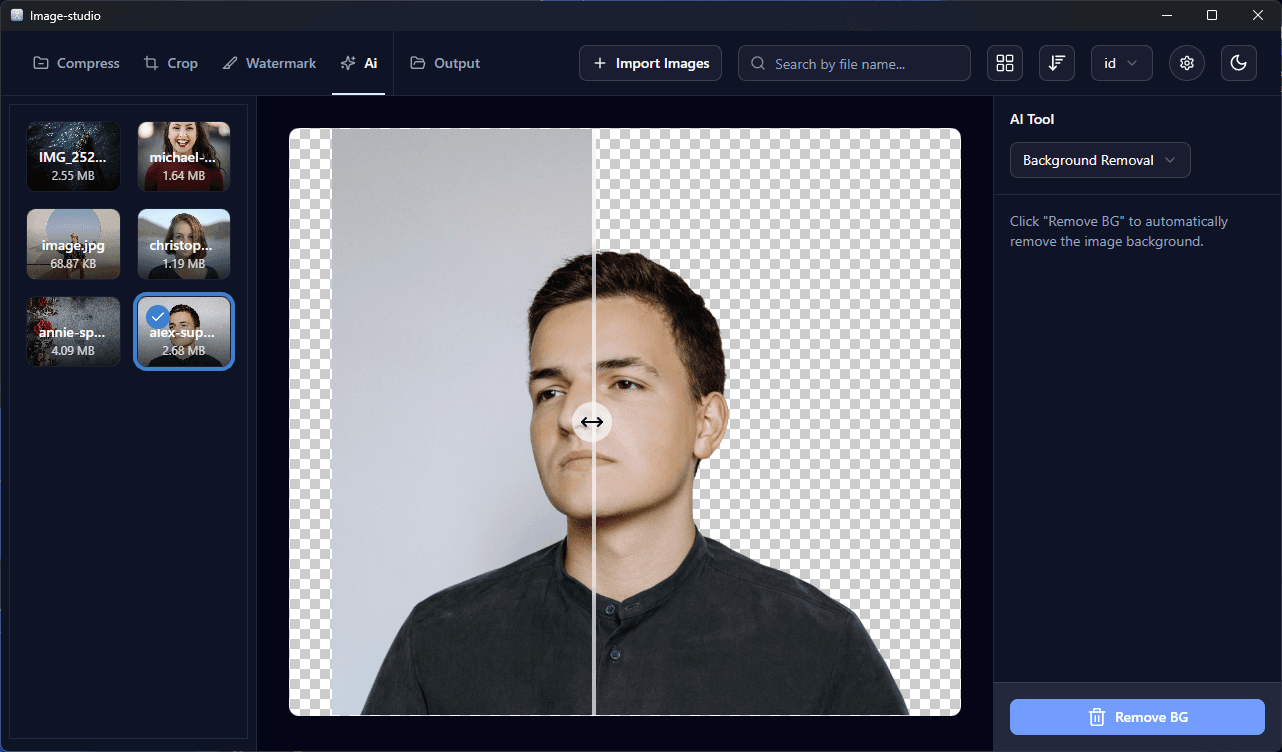Click the Remove BG button
1282x752 pixels.
(x=1136, y=717)
